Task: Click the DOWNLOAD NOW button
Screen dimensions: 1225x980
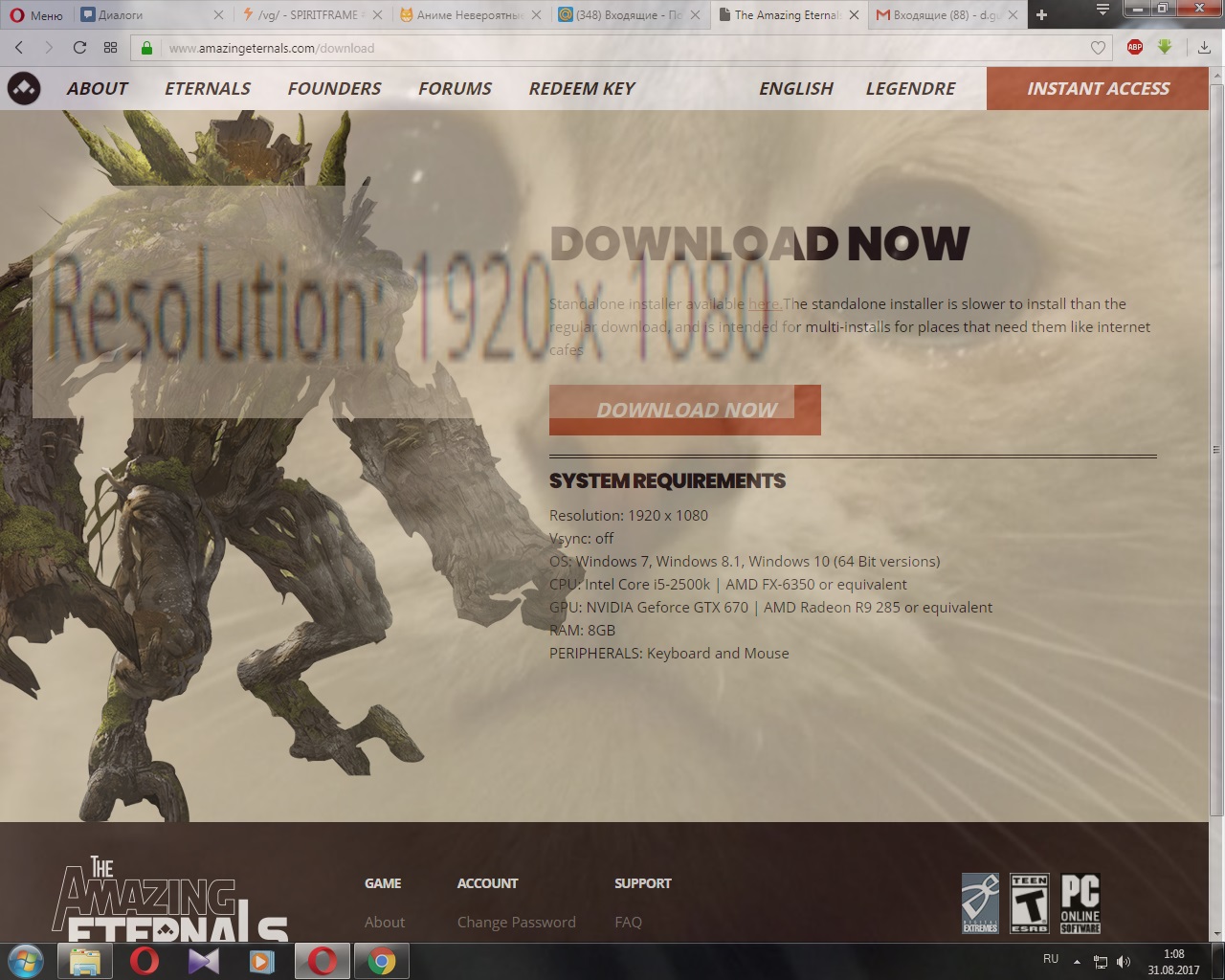Action: pyautogui.click(x=685, y=410)
